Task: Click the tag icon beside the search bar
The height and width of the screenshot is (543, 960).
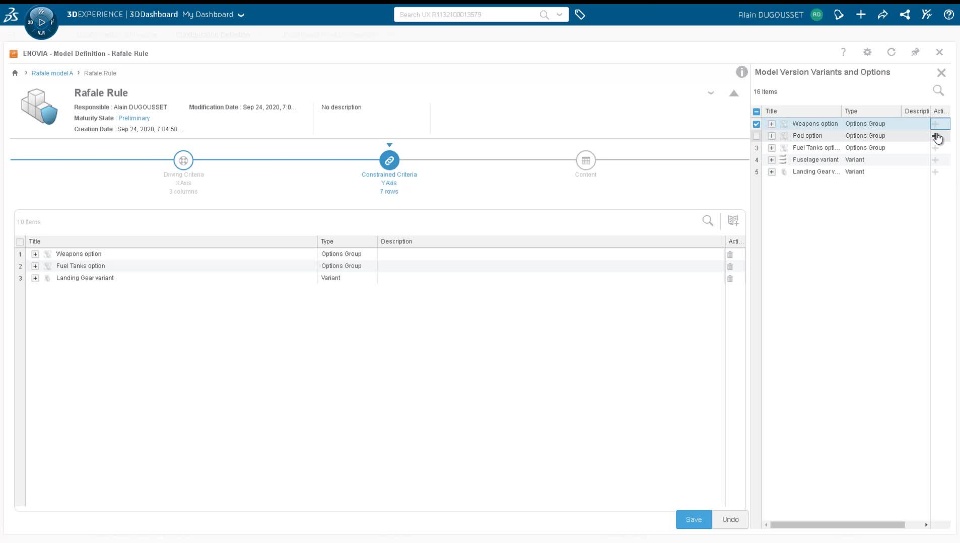Action: (580, 15)
